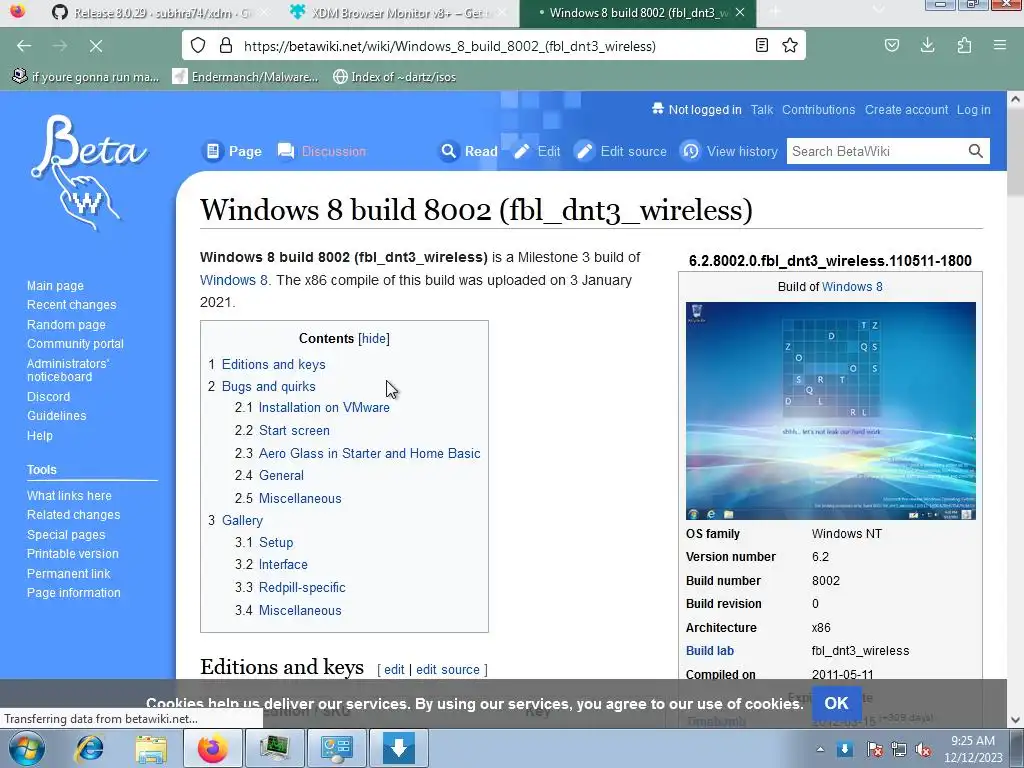
Task: Jump to Redpill-specific gallery section
Action: pos(302,587)
